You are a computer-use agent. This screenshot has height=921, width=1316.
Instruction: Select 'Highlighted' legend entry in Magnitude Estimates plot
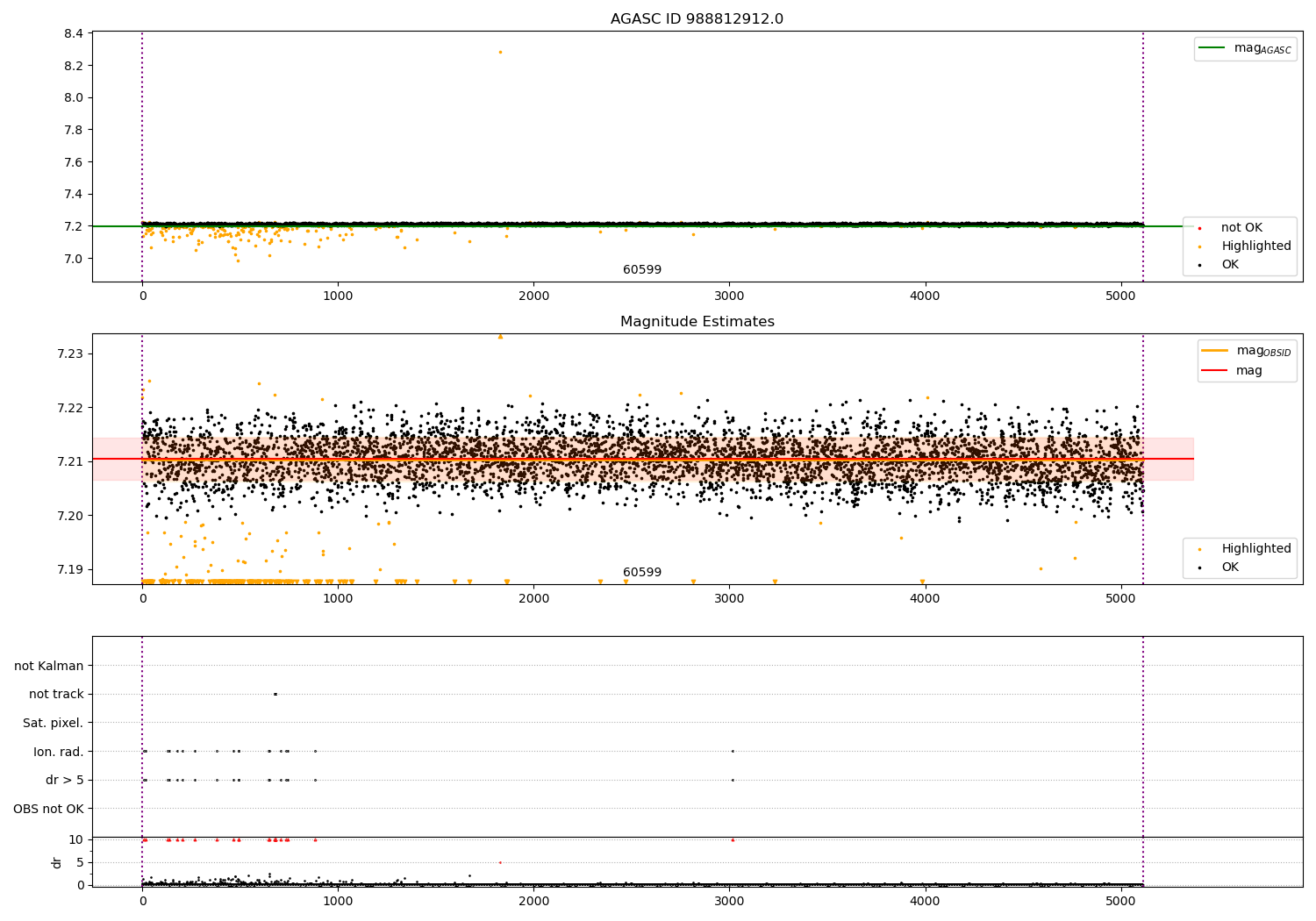point(1256,549)
